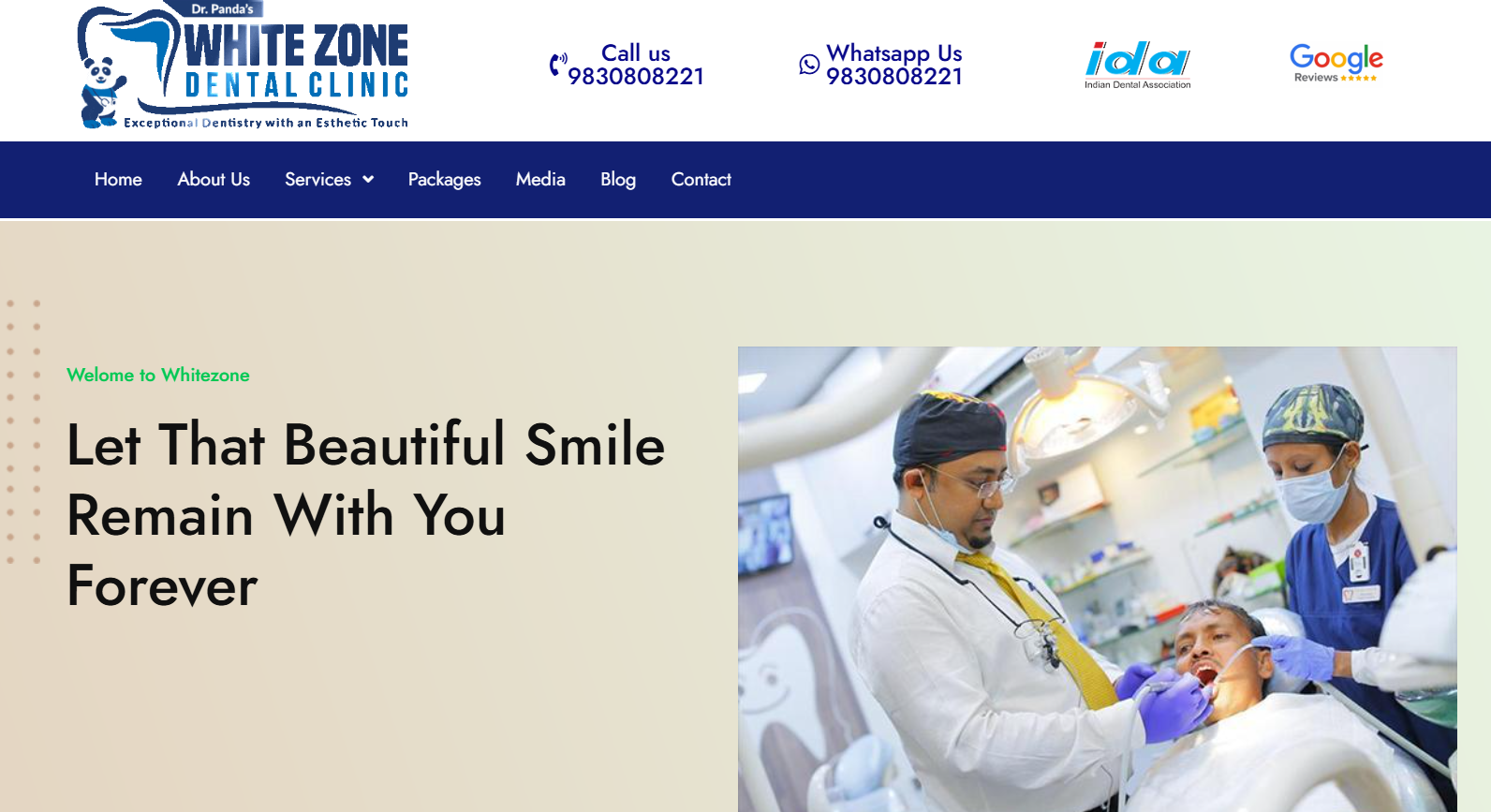Click the dentist treating patient photo

[x=1098, y=579]
